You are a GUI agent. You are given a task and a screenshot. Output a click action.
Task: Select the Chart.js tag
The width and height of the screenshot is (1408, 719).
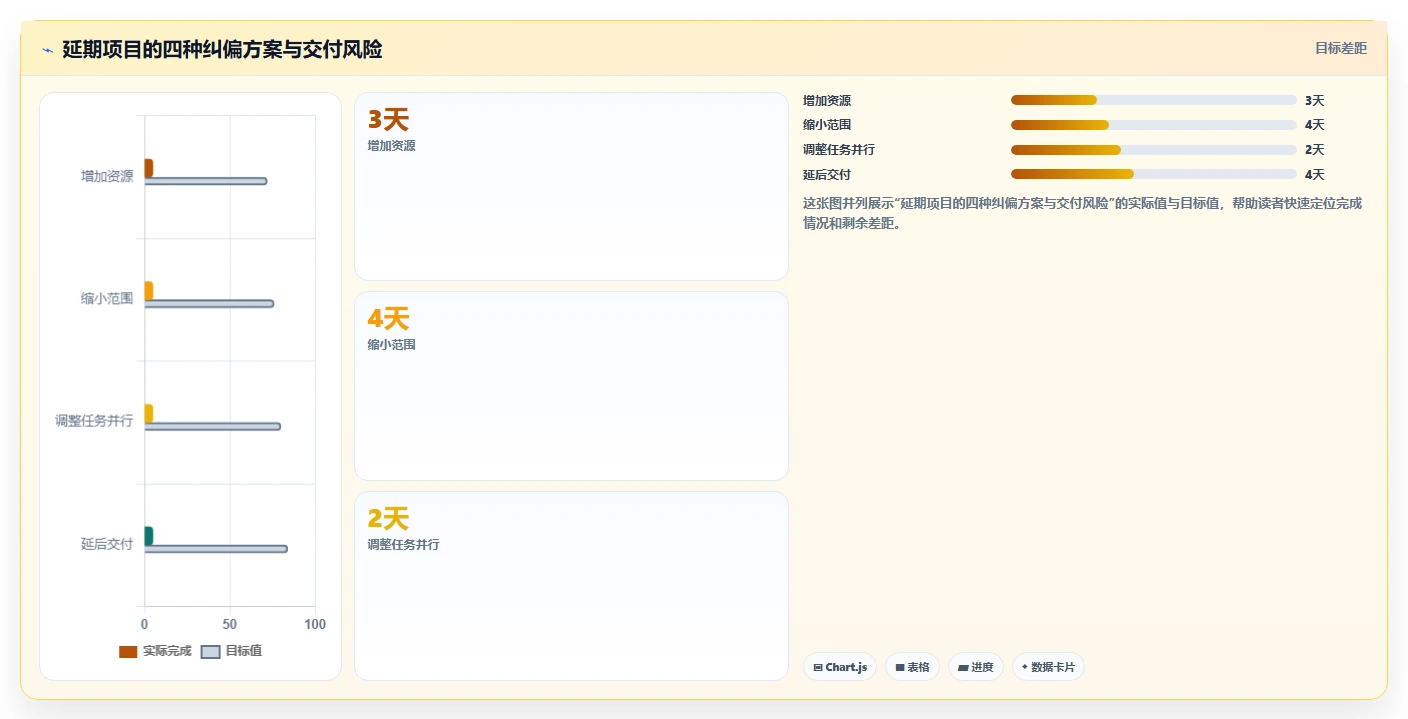coord(841,667)
